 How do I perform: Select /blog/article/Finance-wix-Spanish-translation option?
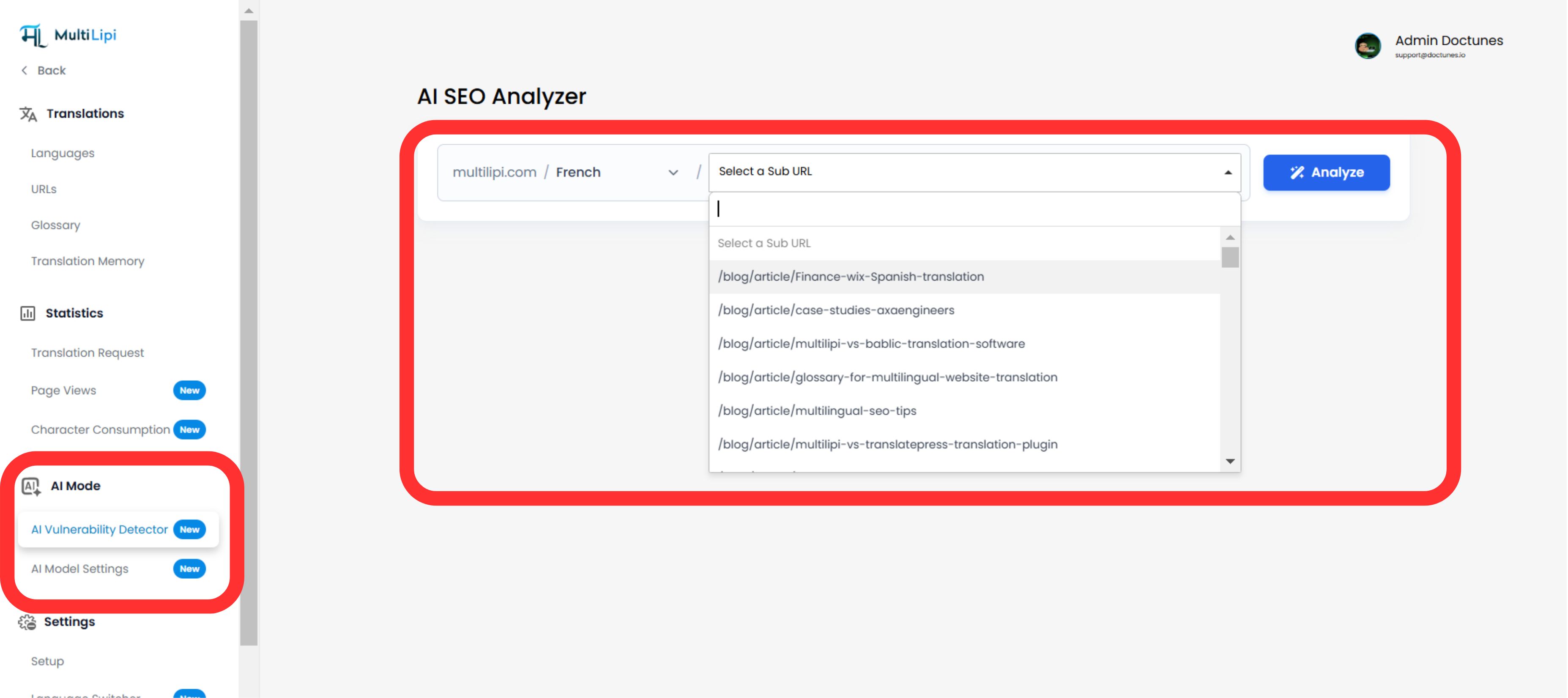[964, 277]
